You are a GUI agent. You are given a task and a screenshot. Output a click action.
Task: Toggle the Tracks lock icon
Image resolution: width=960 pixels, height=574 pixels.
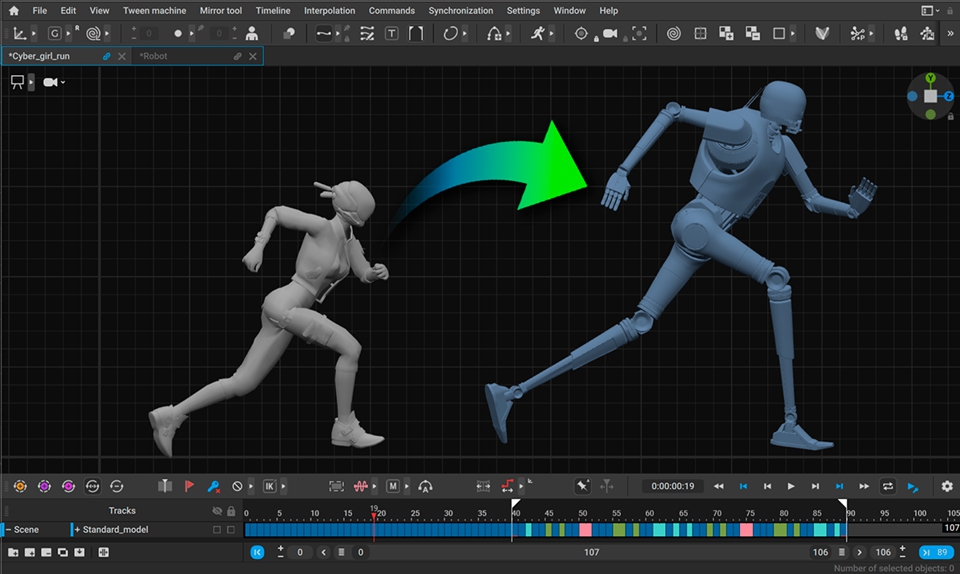coord(231,510)
